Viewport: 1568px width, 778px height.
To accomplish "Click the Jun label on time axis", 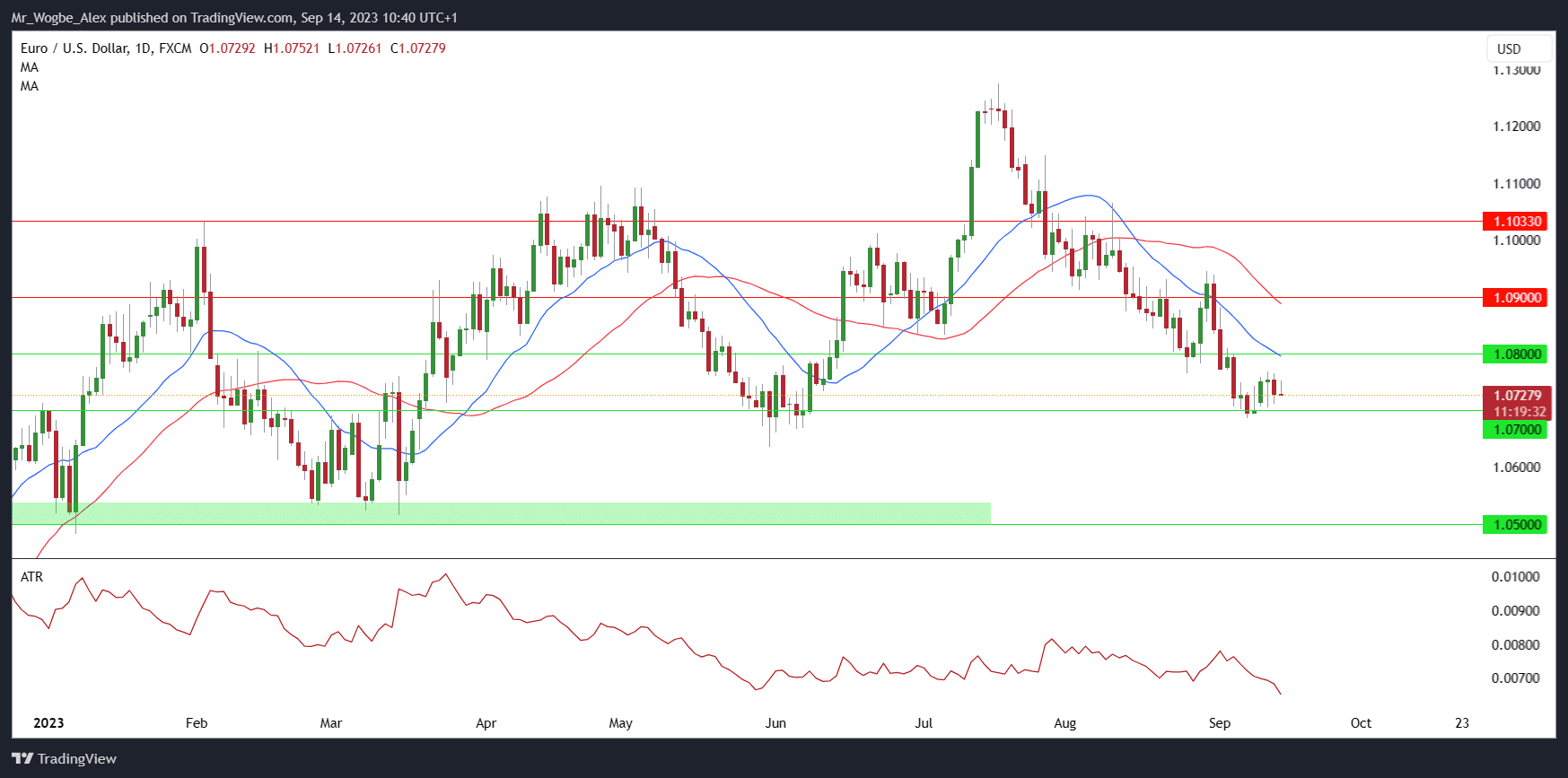I will pyautogui.click(x=775, y=723).
